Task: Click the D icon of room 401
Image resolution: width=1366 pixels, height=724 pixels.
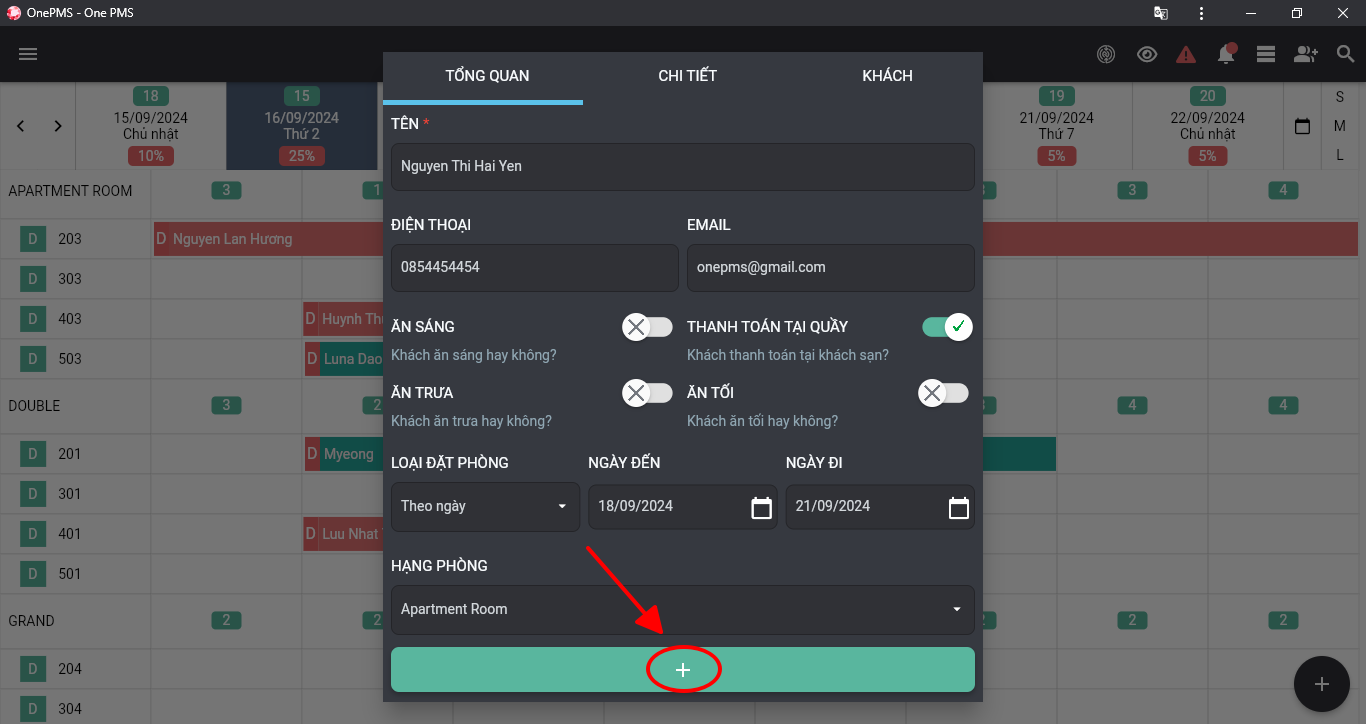Action: tap(32, 534)
